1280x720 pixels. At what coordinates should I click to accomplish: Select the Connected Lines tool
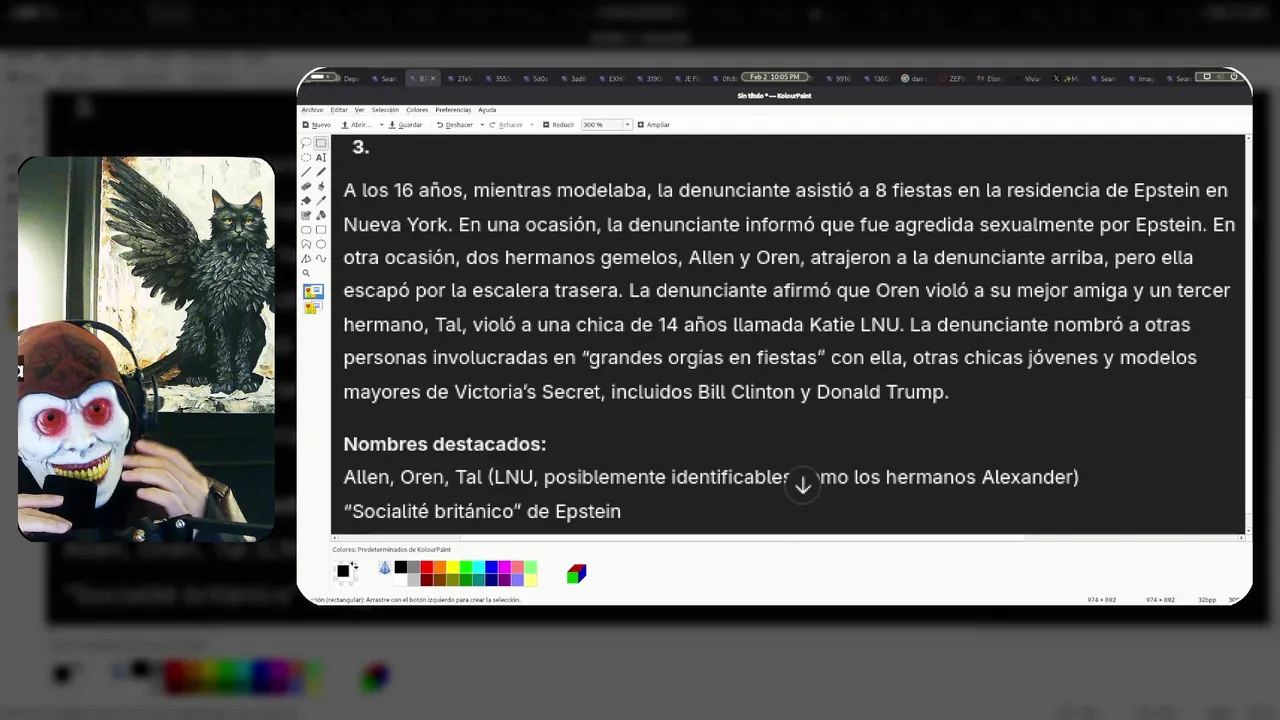[x=306, y=258]
